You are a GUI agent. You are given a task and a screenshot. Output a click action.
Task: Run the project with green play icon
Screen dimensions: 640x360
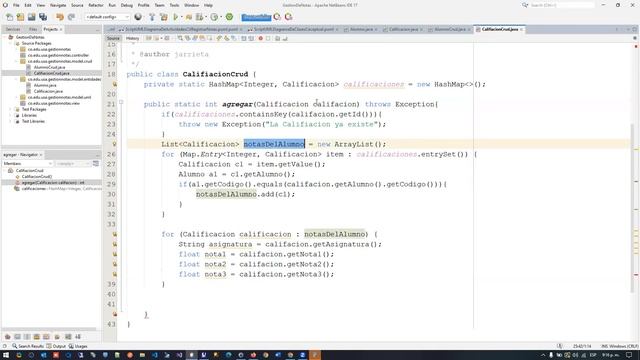tap(176, 17)
